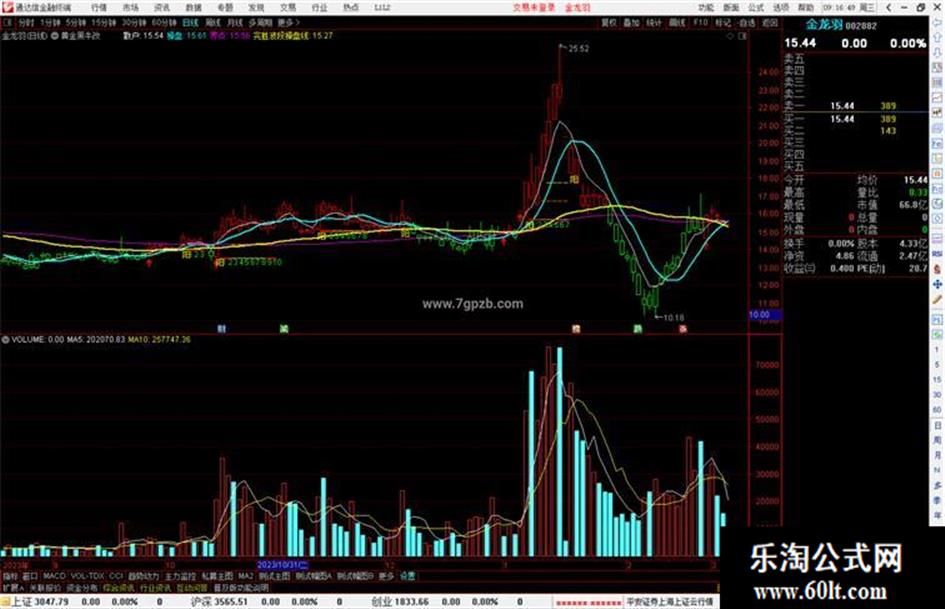945x609 pixels.
Task: Open the 综合资讯 tab
Action: pos(119,587)
